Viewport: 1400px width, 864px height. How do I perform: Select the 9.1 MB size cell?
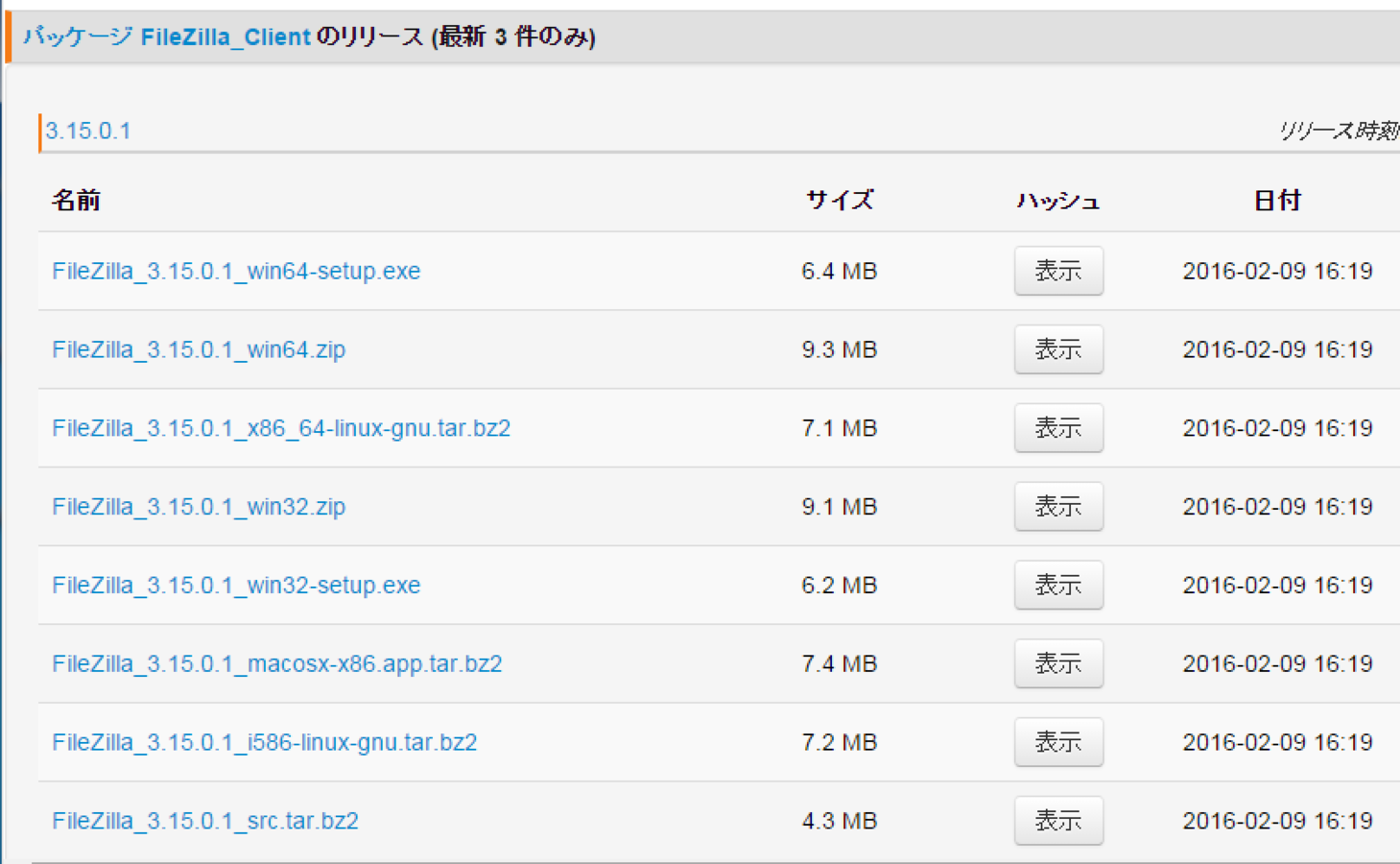(840, 508)
